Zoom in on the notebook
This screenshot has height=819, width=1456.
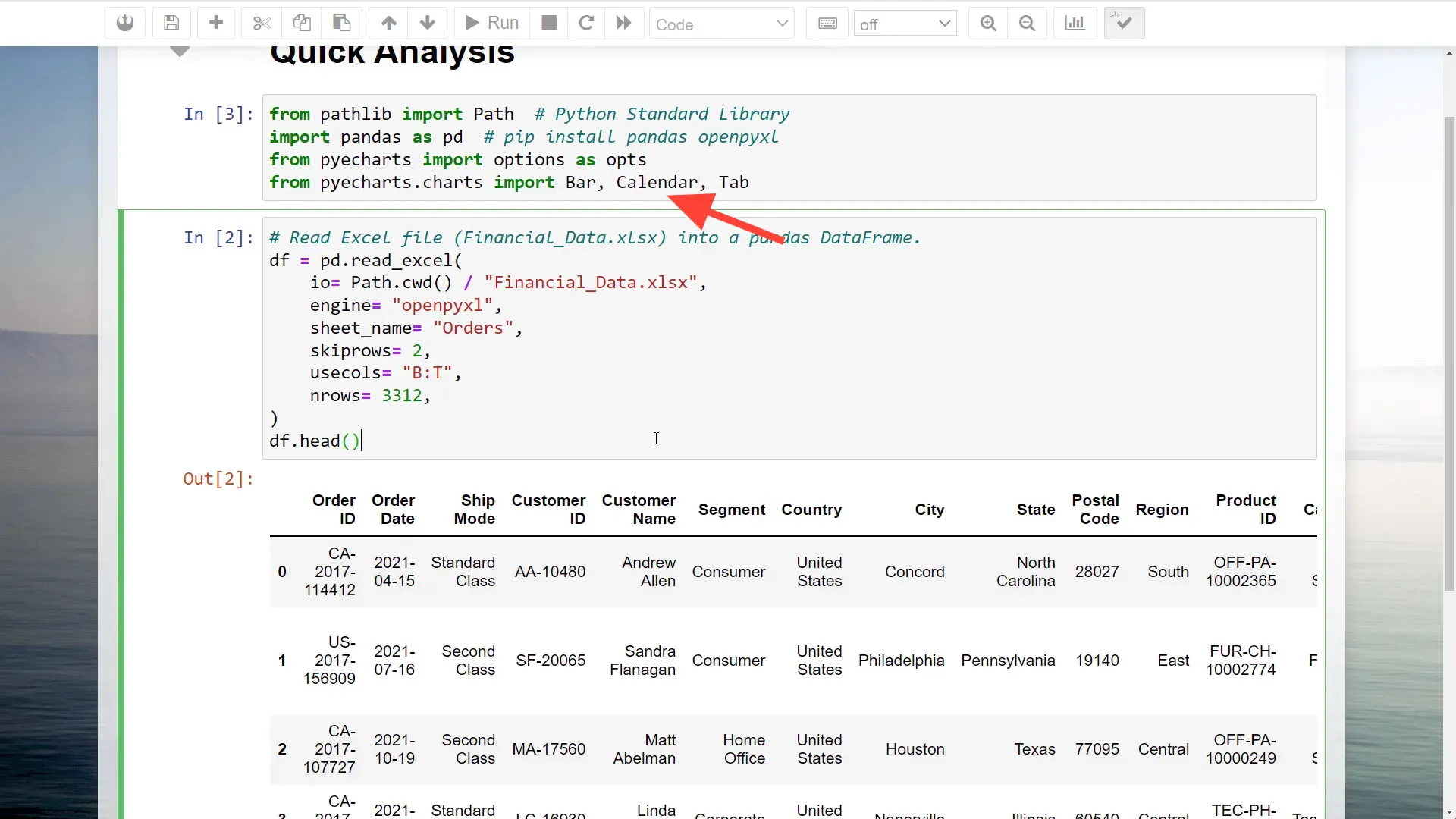[987, 23]
